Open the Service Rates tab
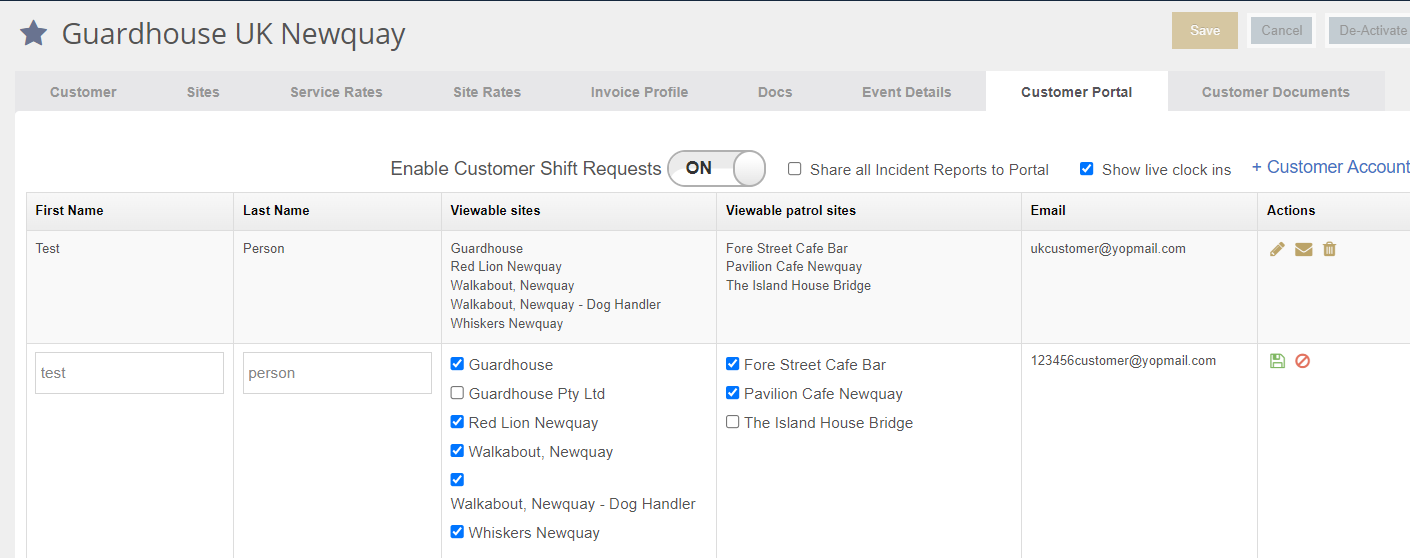Image resolution: width=1410 pixels, height=558 pixels. (336, 92)
